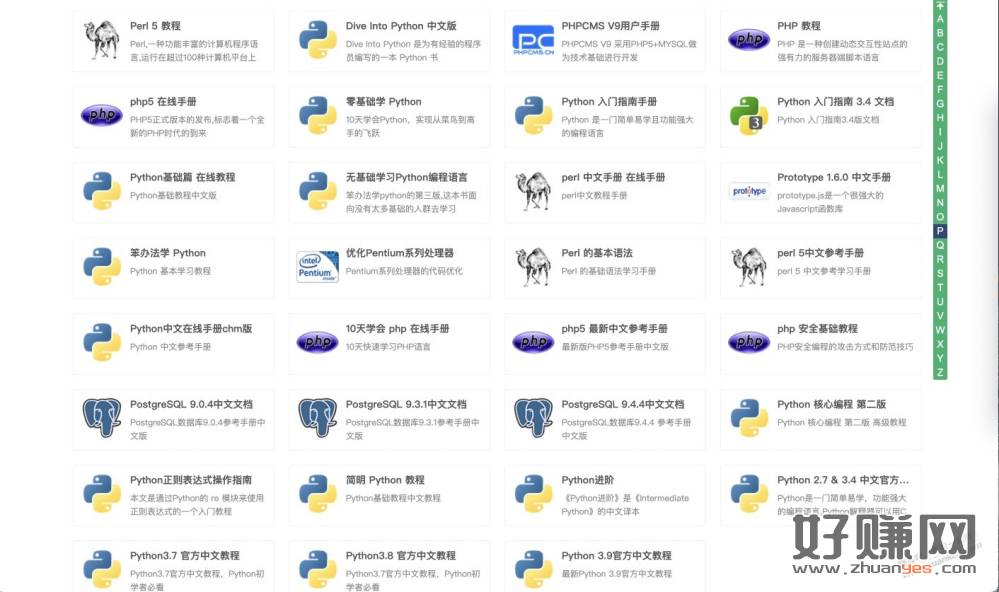Viewport: 999px width, 592px height.
Task: Click the Prototype logo icon
Action: click(749, 191)
